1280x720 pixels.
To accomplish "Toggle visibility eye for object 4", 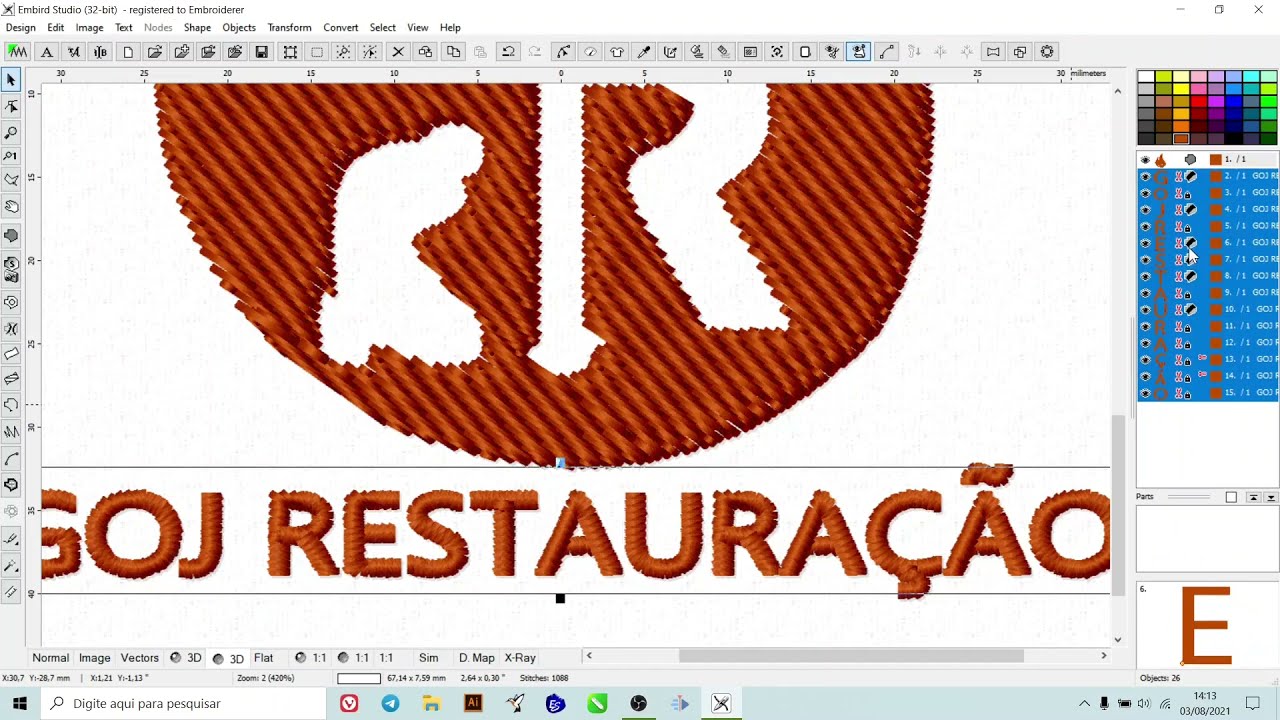I will pyautogui.click(x=1145, y=210).
